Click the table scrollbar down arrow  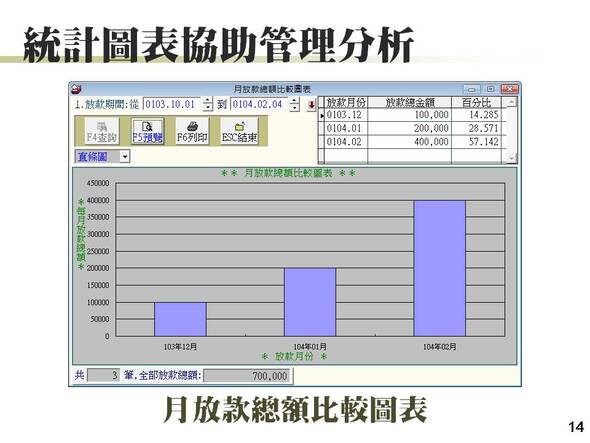click(x=511, y=158)
